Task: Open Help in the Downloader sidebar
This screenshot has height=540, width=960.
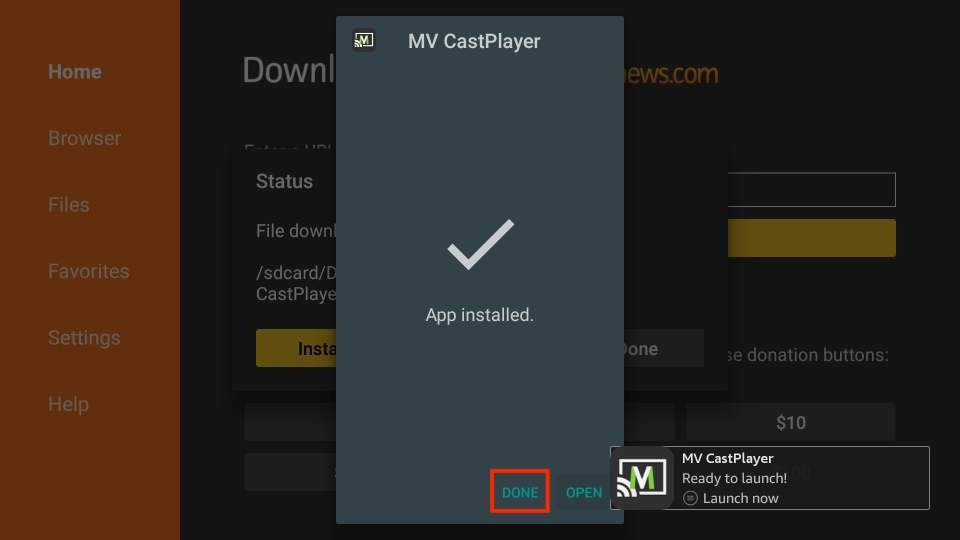Action: [x=68, y=404]
